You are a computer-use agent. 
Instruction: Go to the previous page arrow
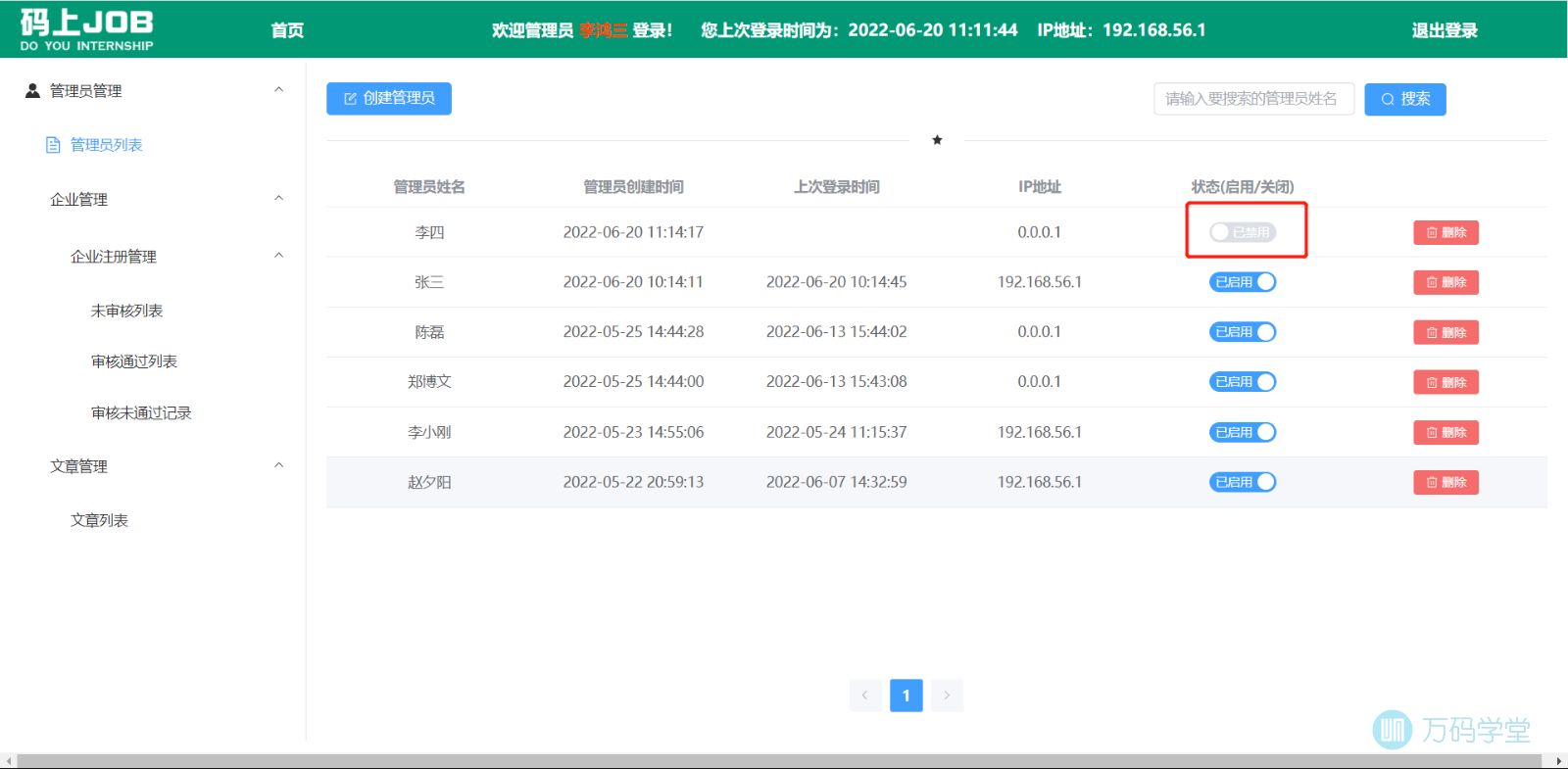(864, 696)
